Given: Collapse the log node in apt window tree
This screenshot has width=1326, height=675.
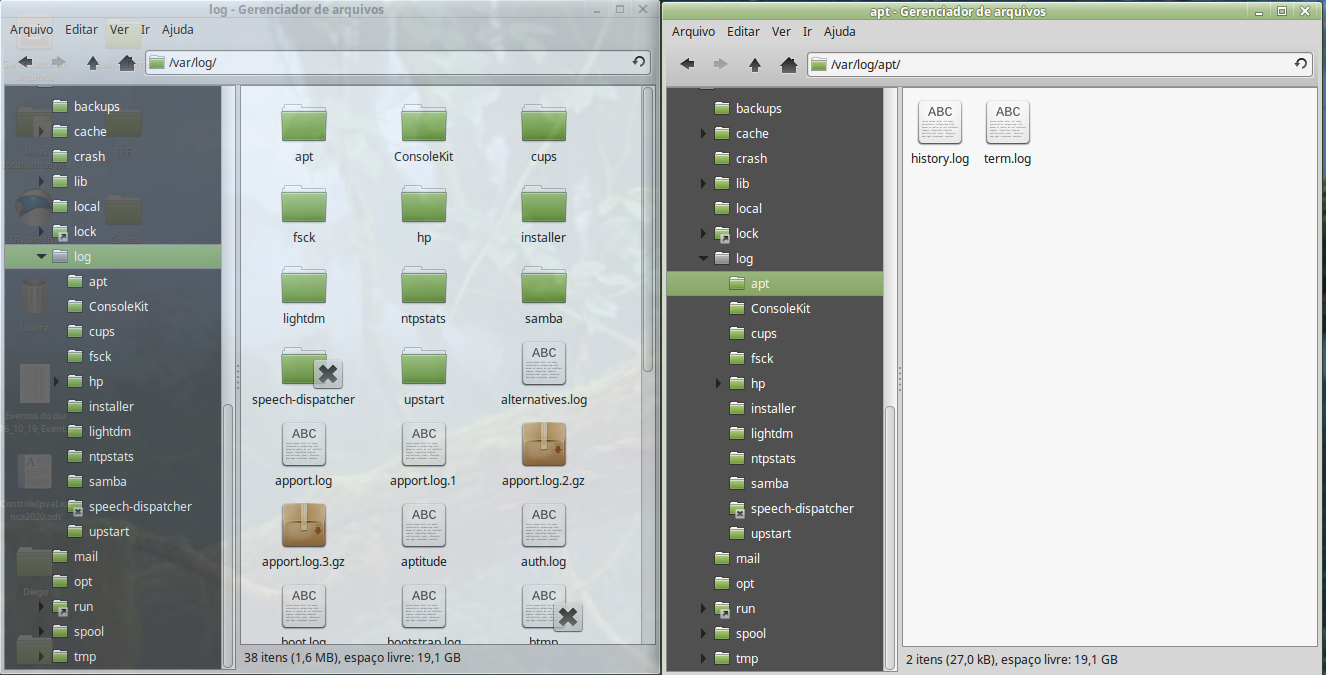Looking at the screenshot, I should click(703, 258).
